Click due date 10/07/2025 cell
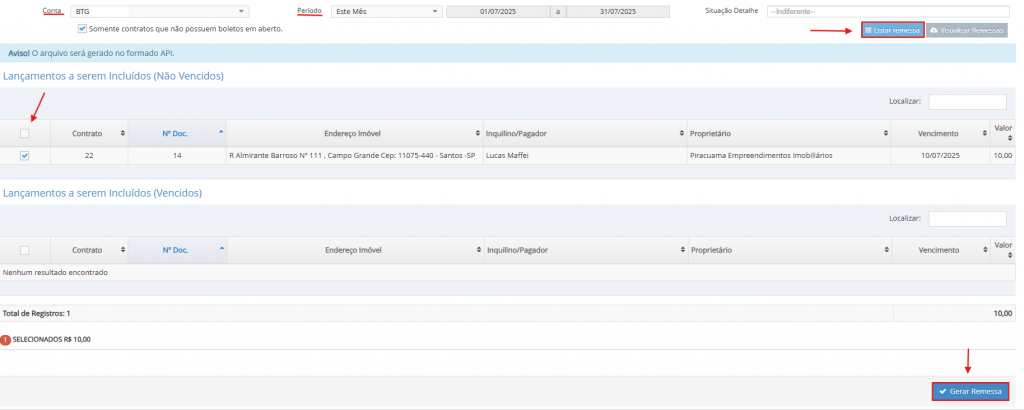1024x410 pixels. pyautogui.click(x=941, y=155)
